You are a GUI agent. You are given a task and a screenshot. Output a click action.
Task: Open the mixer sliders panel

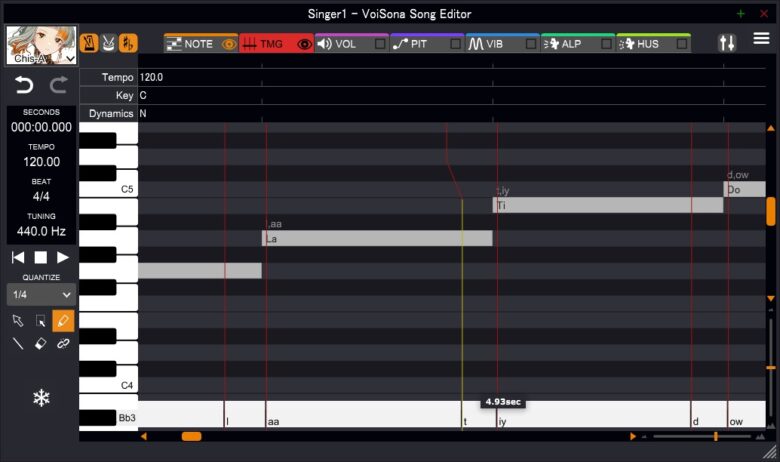click(x=727, y=43)
